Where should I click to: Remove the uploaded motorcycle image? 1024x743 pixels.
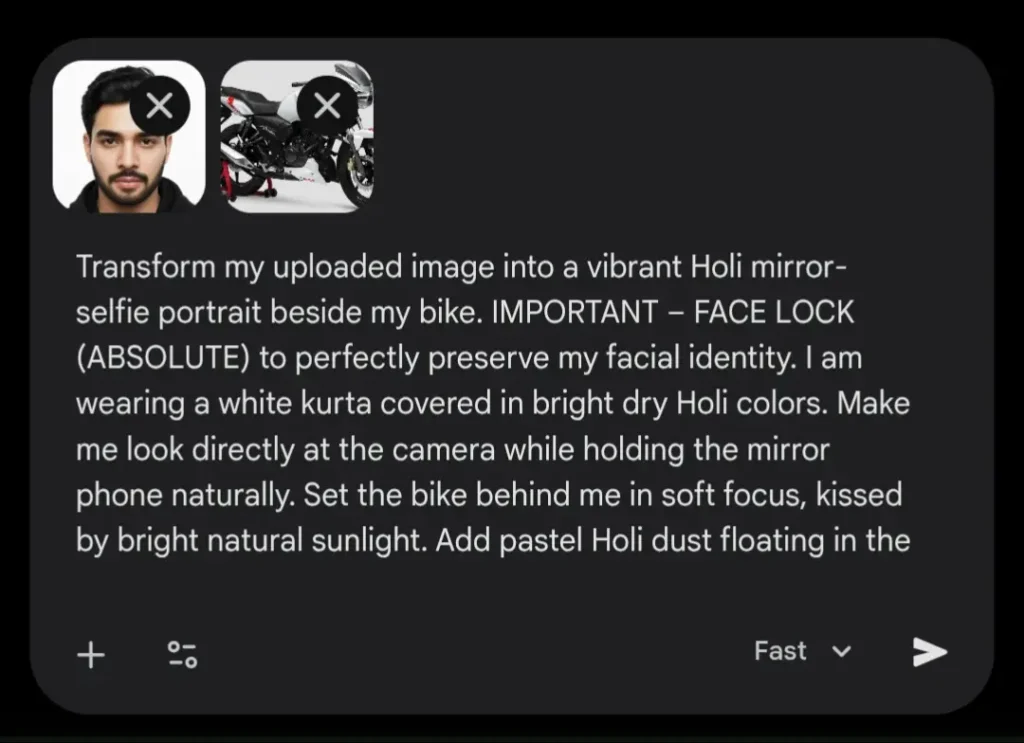click(x=327, y=105)
